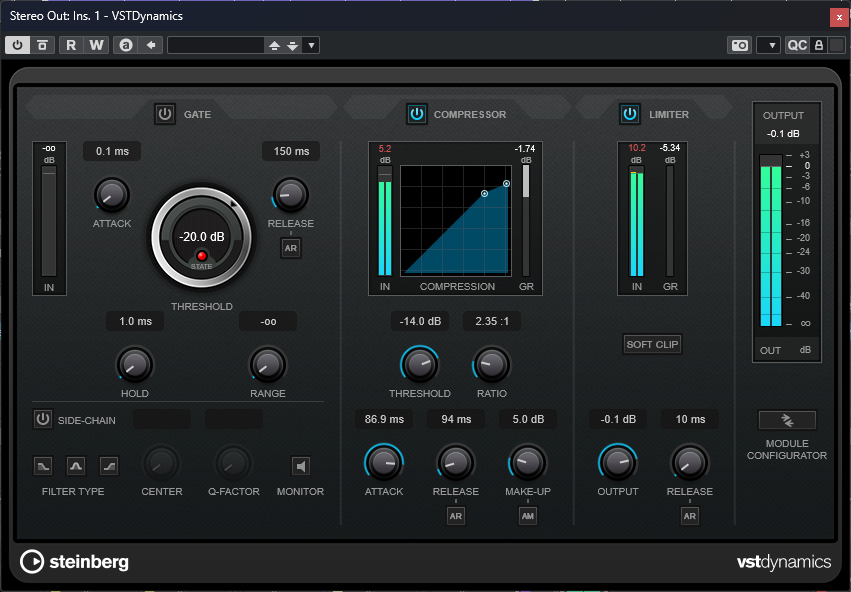The height and width of the screenshot is (592, 851).
Task: Click the copy A to B arrow button
Action: [151, 45]
